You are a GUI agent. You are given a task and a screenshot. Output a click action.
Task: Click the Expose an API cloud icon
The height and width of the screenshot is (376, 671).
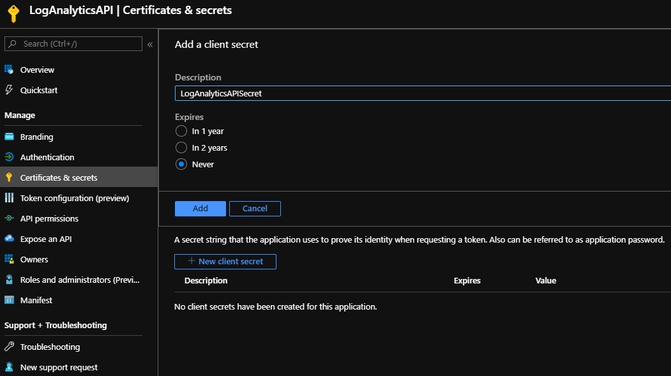tap(9, 239)
